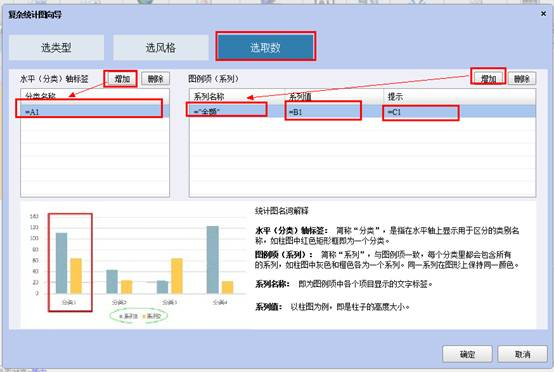This screenshot has height=372, width=554.
Task: Switch to the 选类型 tab
Action: [57, 47]
